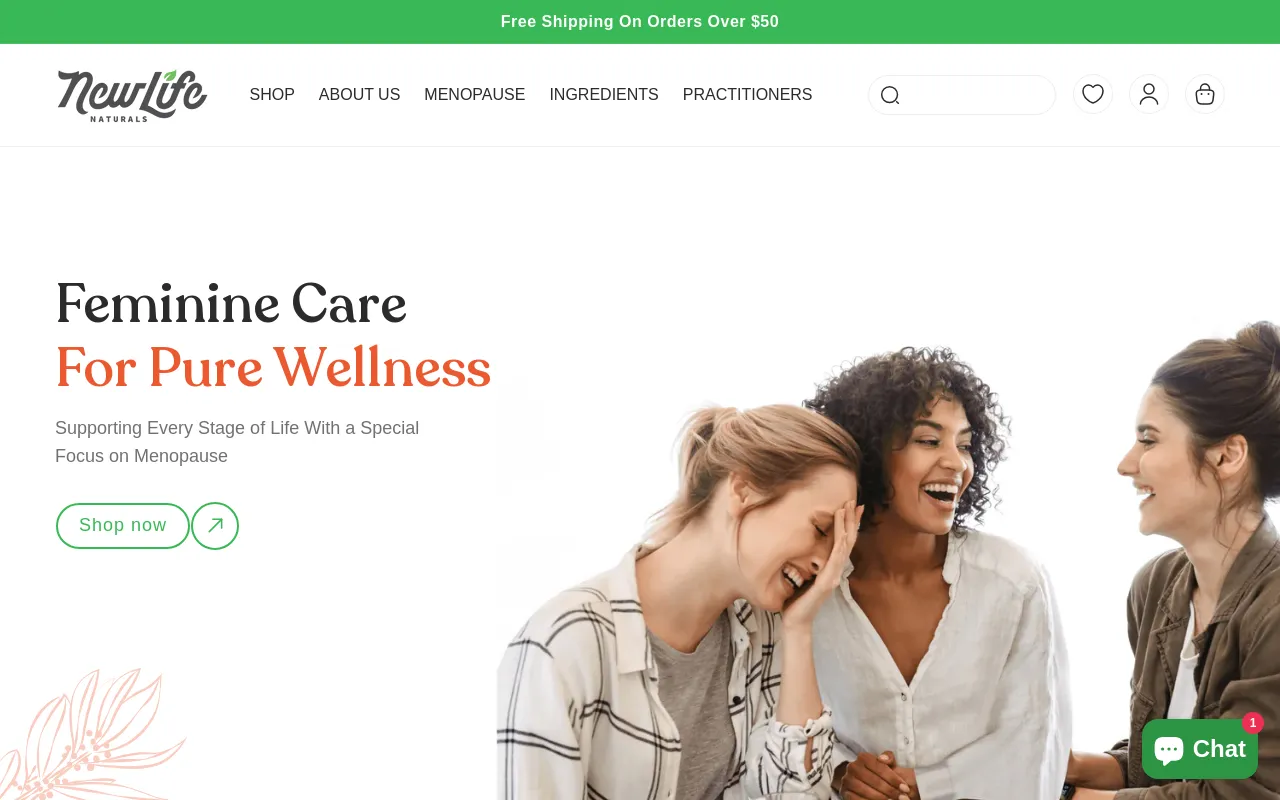1280x800 pixels.
Task: View the shopping bag cart
Action: click(1205, 94)
